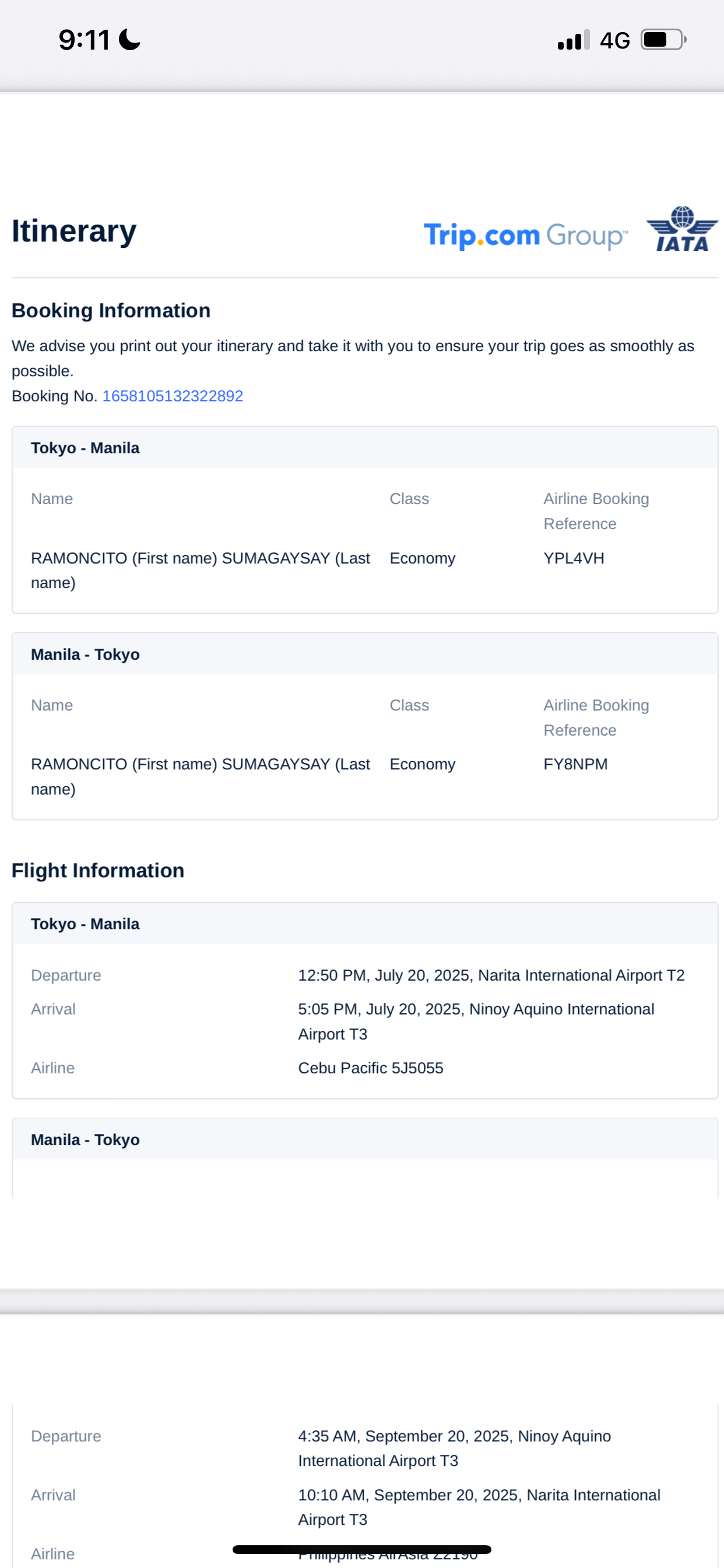Tap the 4:35 AM September 20 departure details

point(454,1448)
